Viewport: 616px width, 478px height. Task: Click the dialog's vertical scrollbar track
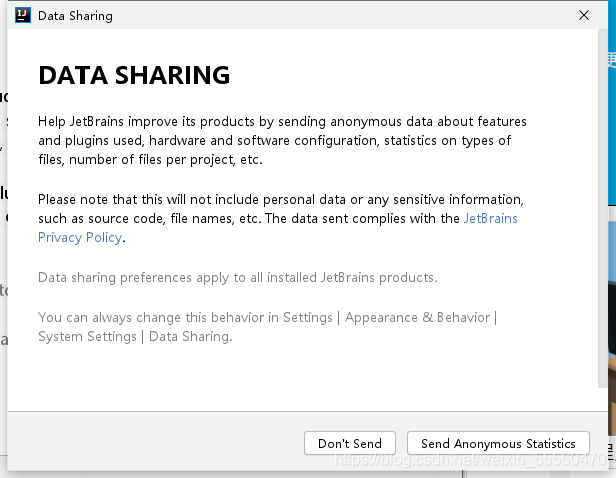tap(602, 208)
